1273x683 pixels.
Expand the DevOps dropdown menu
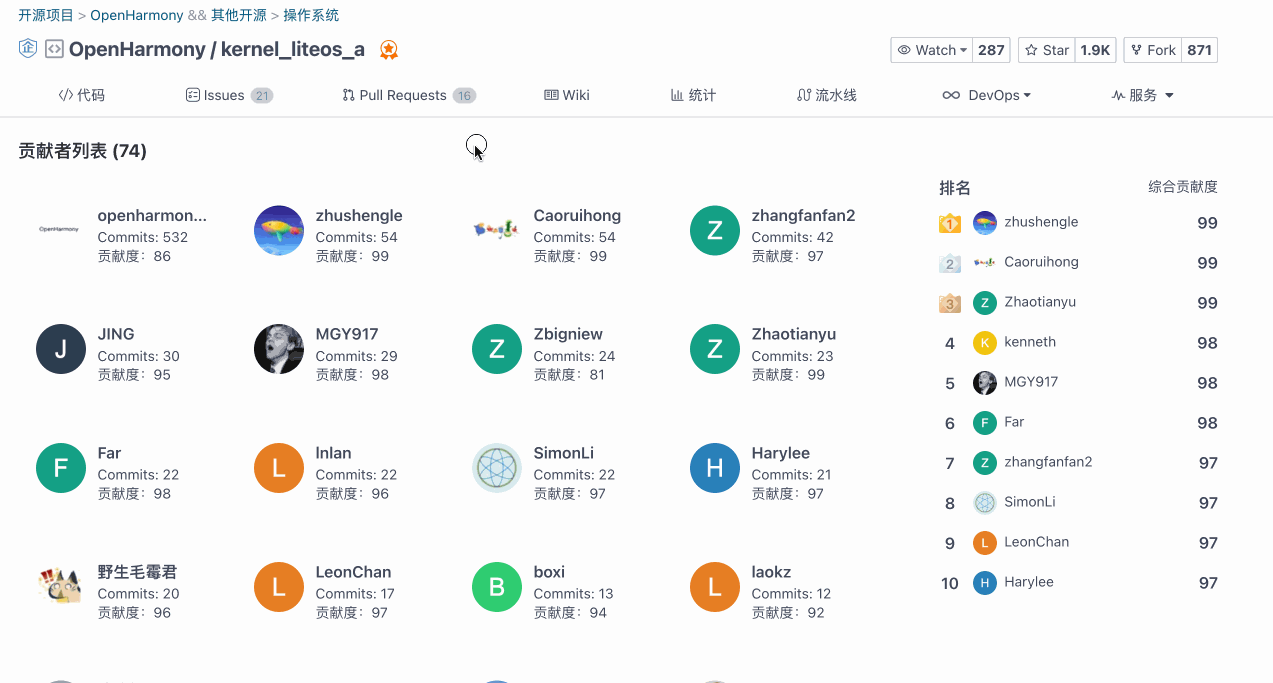(986, 95)
